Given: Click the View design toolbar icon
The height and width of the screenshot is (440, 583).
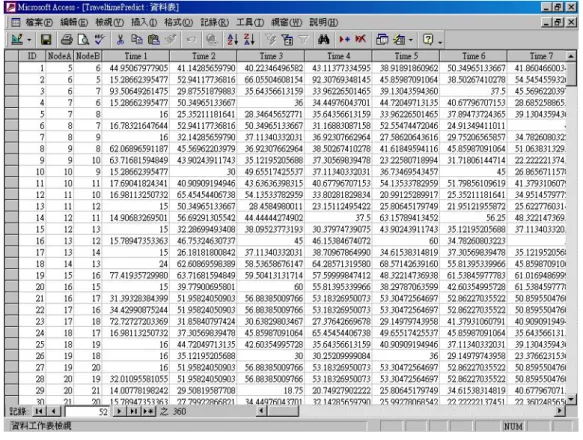Looking at the screenshot, I should pyautogui.click(x=17, y=39).
